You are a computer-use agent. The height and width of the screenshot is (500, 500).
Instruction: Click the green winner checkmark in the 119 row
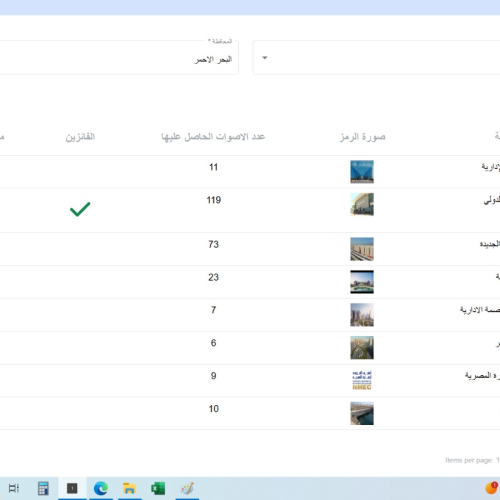(x=80, y=209)
